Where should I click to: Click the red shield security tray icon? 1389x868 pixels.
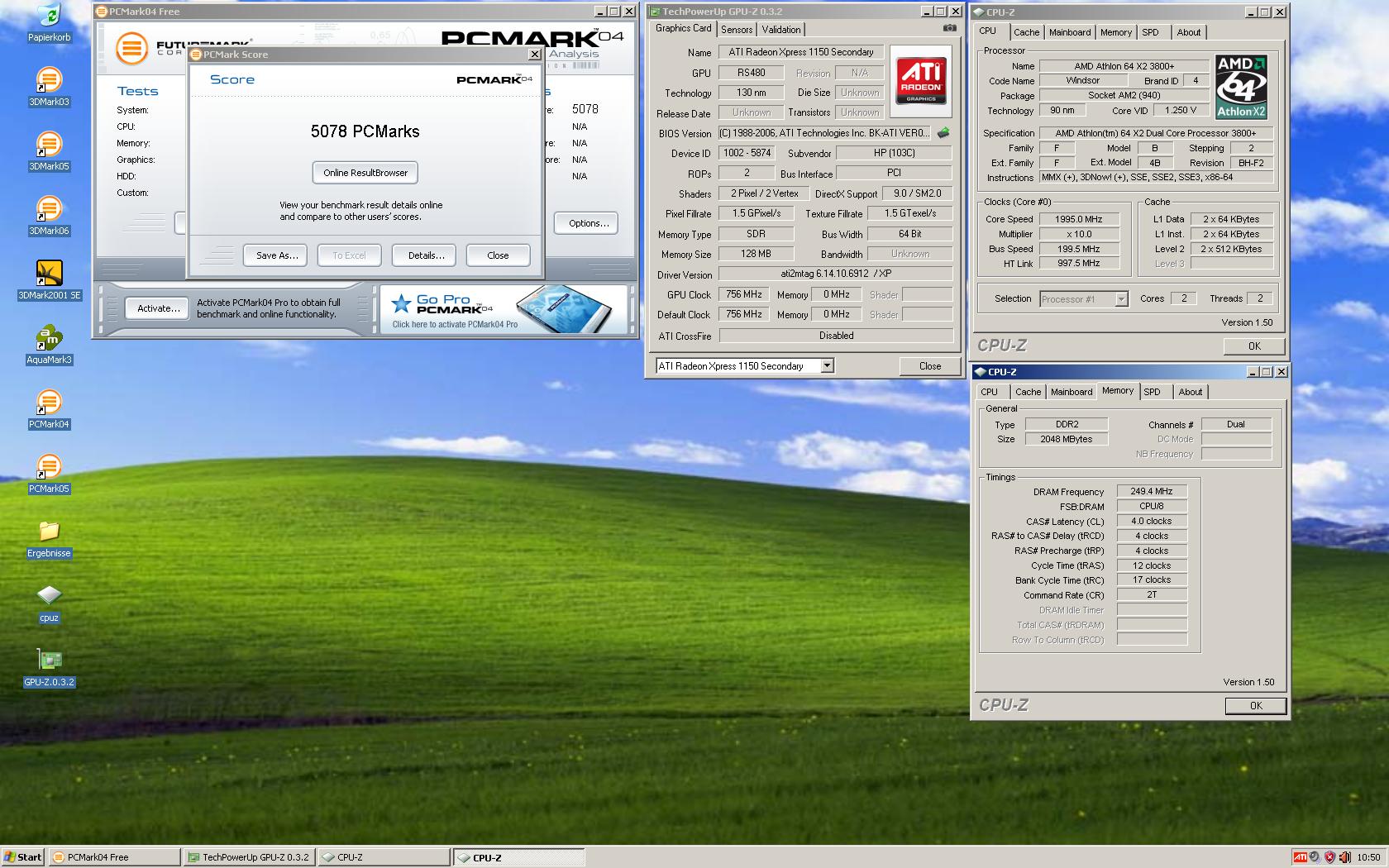point(1329,857)
